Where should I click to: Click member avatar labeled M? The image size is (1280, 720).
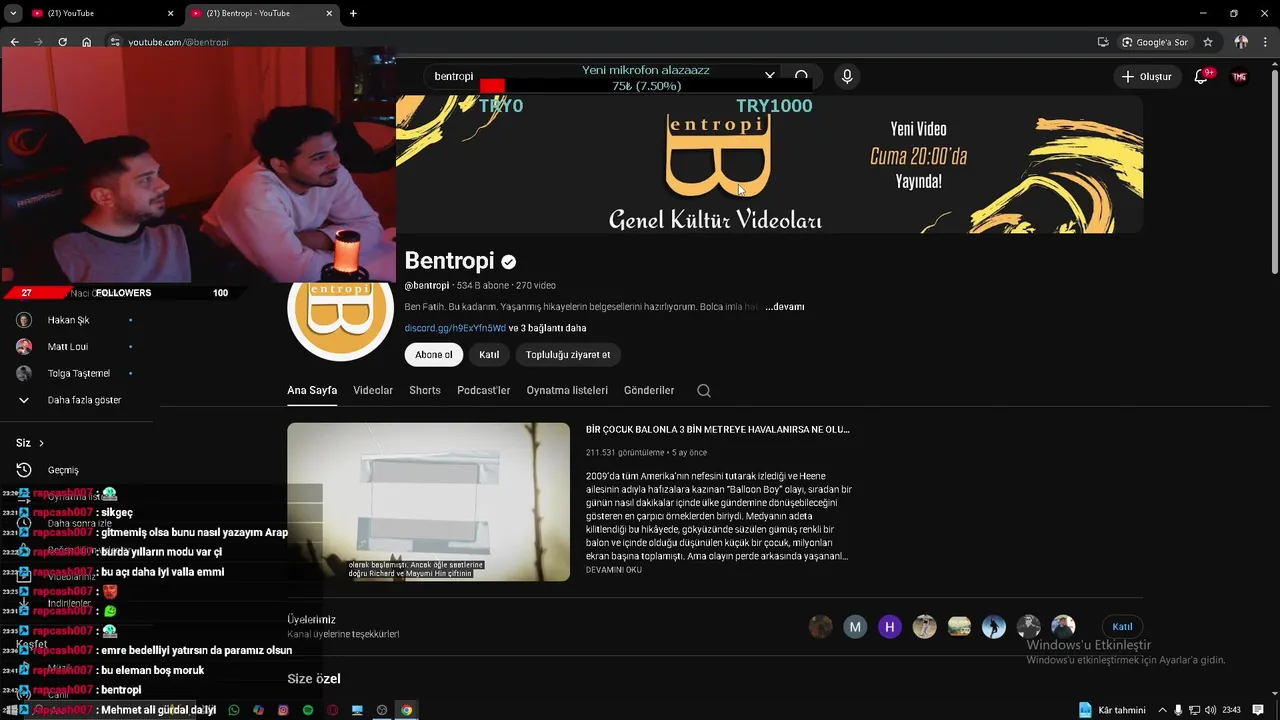click(x=855, y=627)
